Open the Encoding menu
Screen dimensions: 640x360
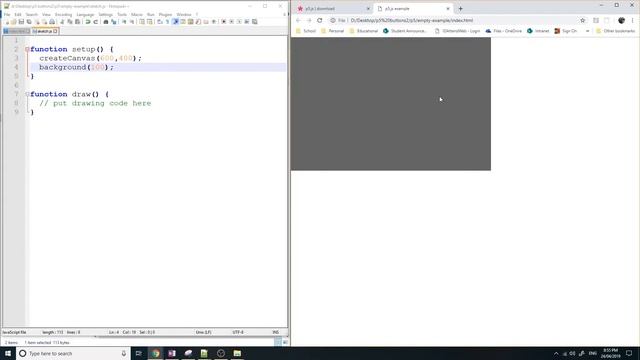(x=63, y=14)
